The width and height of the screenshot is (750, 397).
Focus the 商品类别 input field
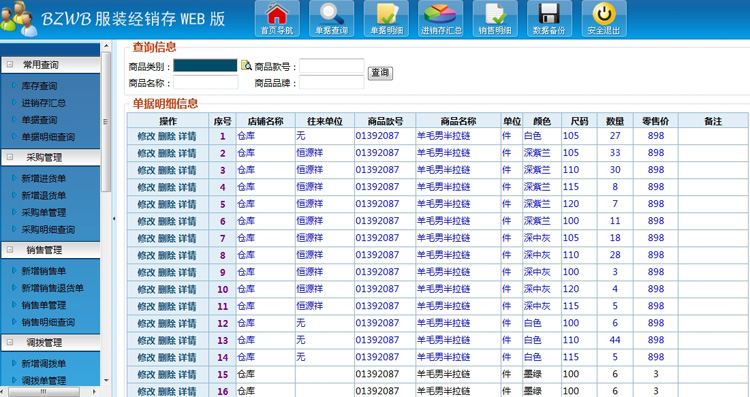[x=205, y=66]
